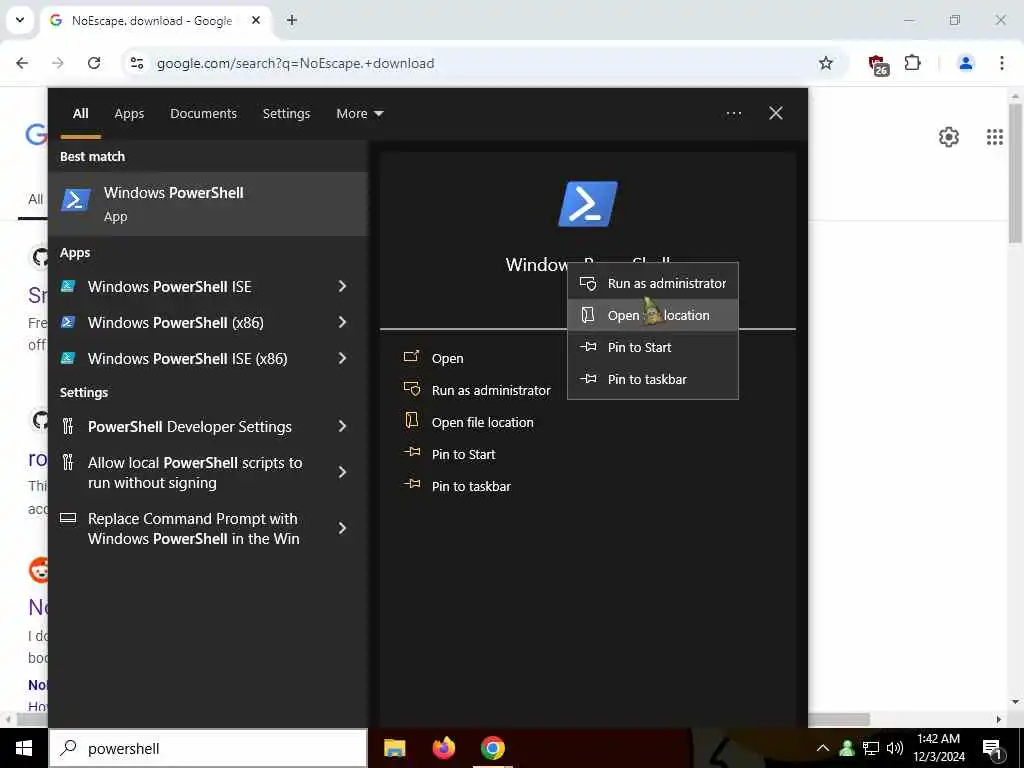Open the Chrome profile avatar
1024x768 pixels.
[965, 63]
